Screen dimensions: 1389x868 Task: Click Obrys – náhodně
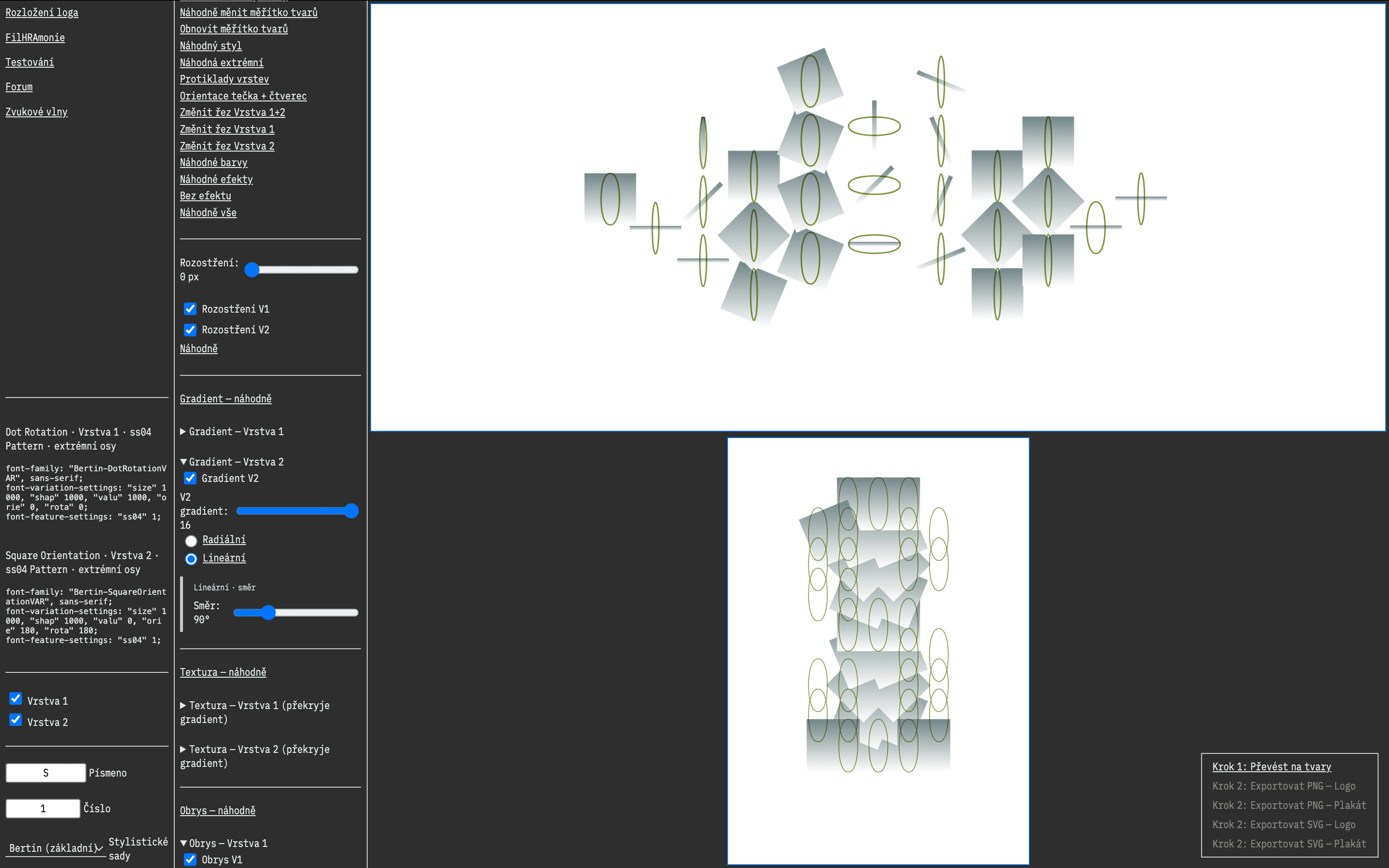[217, 810]
